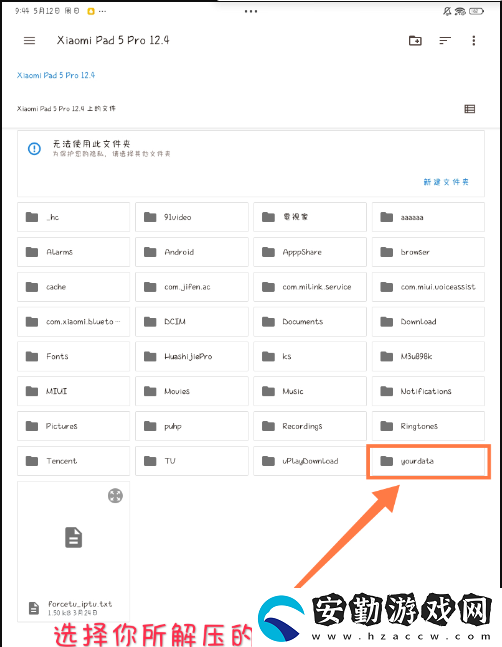Open the Alarms folder
This screenshot has width=502, height=647.
tap(73, 252)
